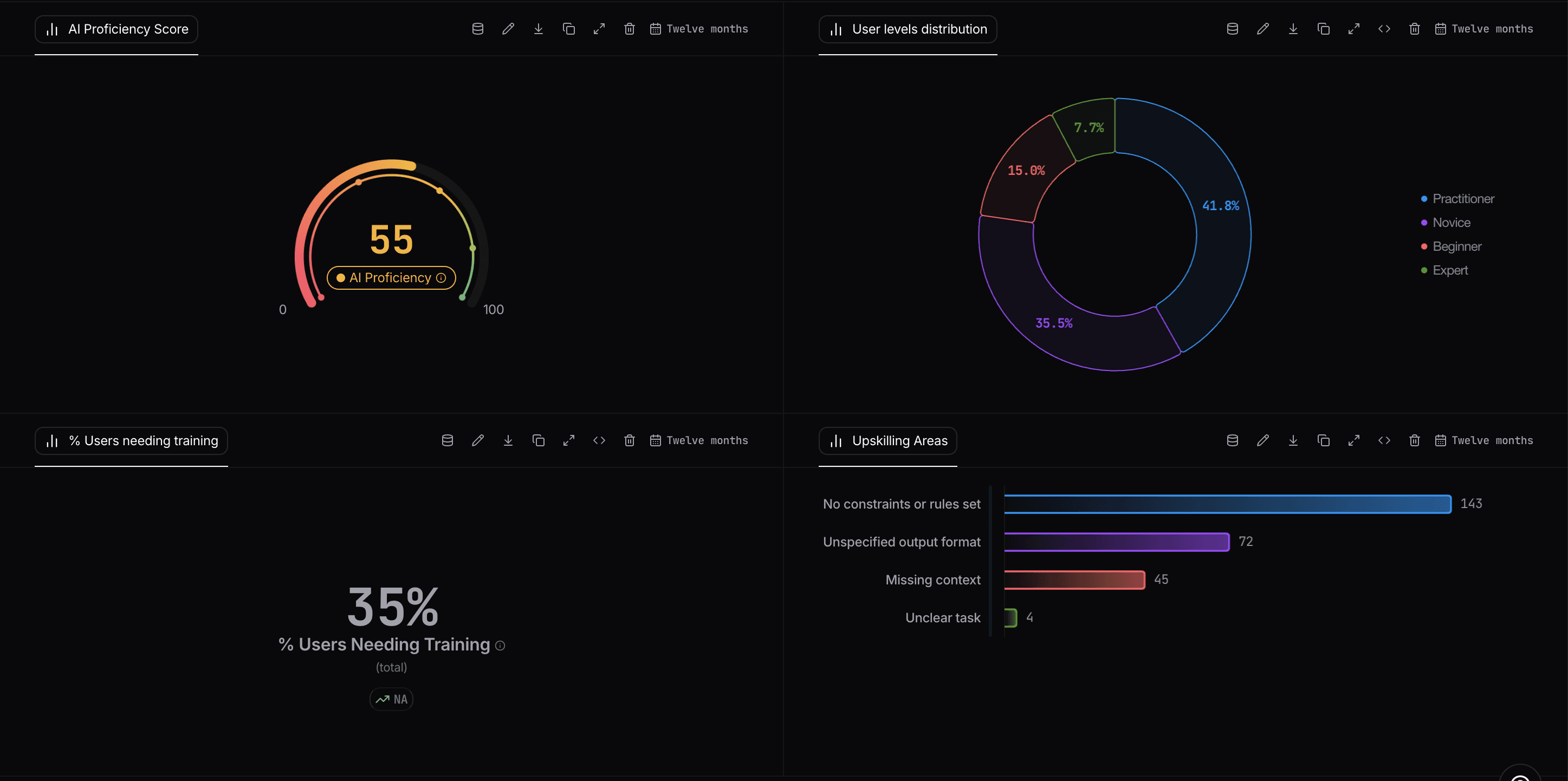Open data source icon in AI Proficiency Score panel
1568x781 pixels.
tap(478, 29)
